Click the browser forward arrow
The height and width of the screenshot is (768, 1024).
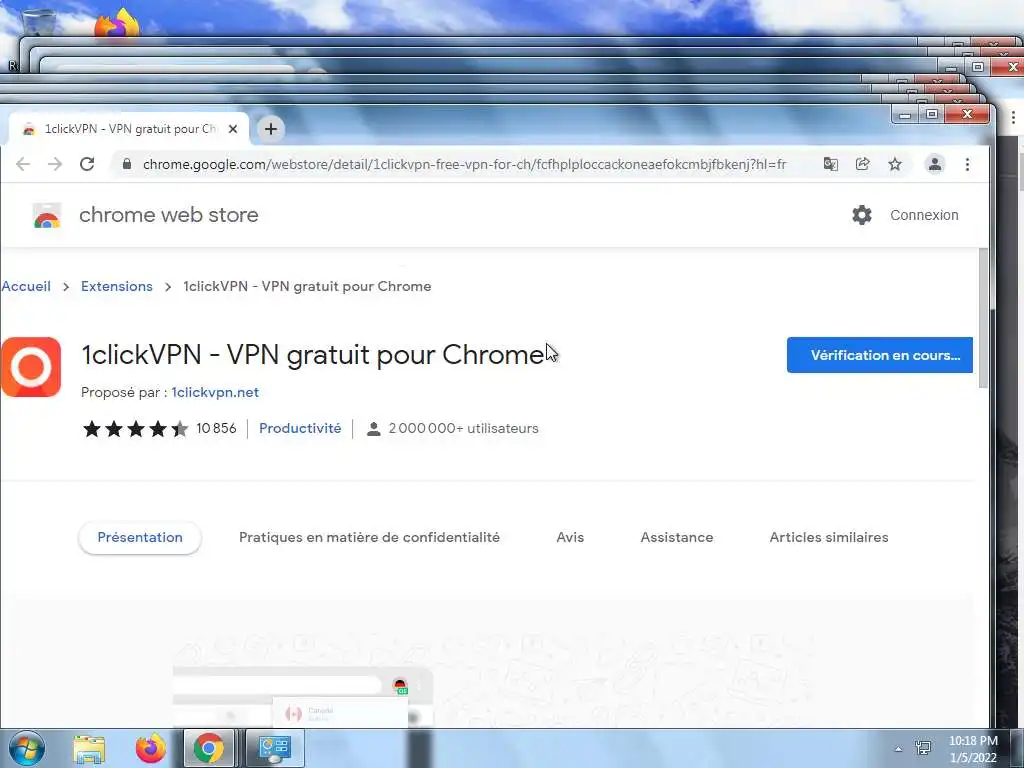tap(55, 164)
